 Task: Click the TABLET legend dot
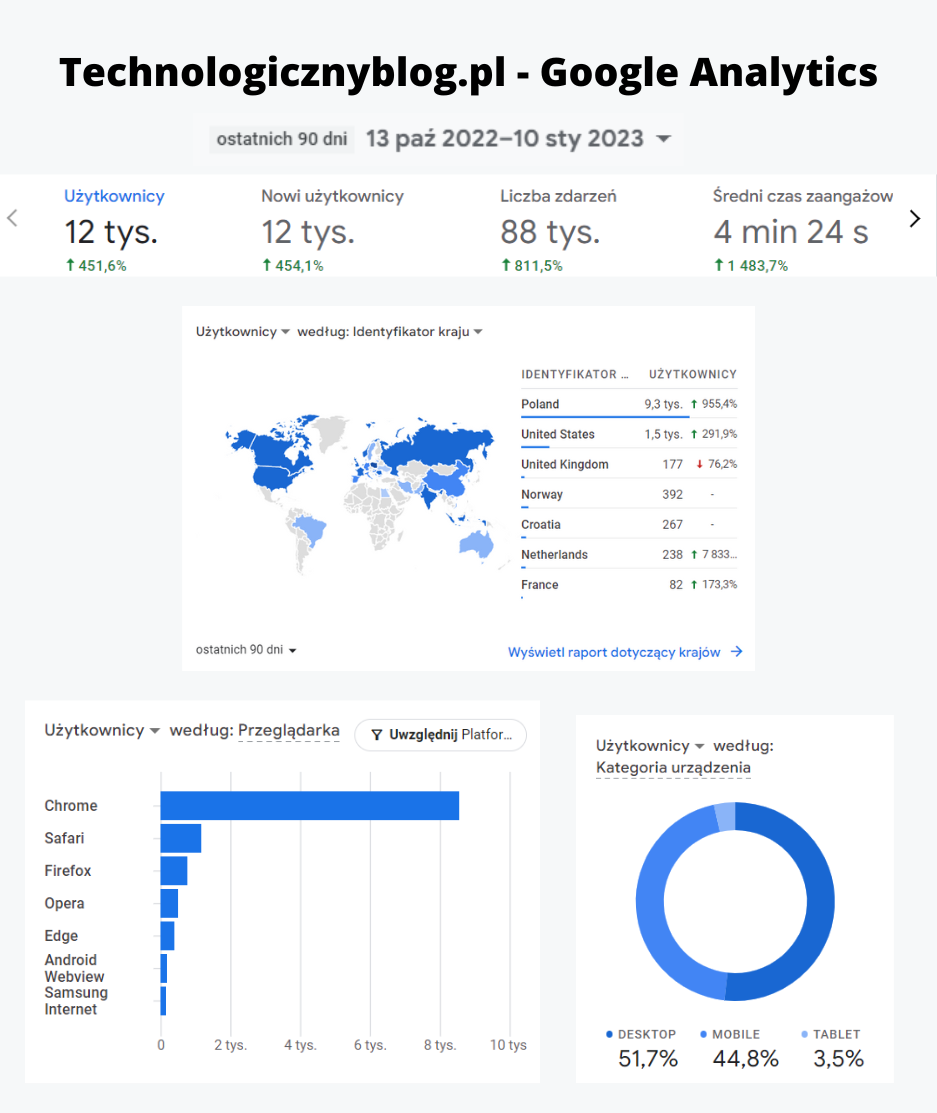pos(804,1034)
